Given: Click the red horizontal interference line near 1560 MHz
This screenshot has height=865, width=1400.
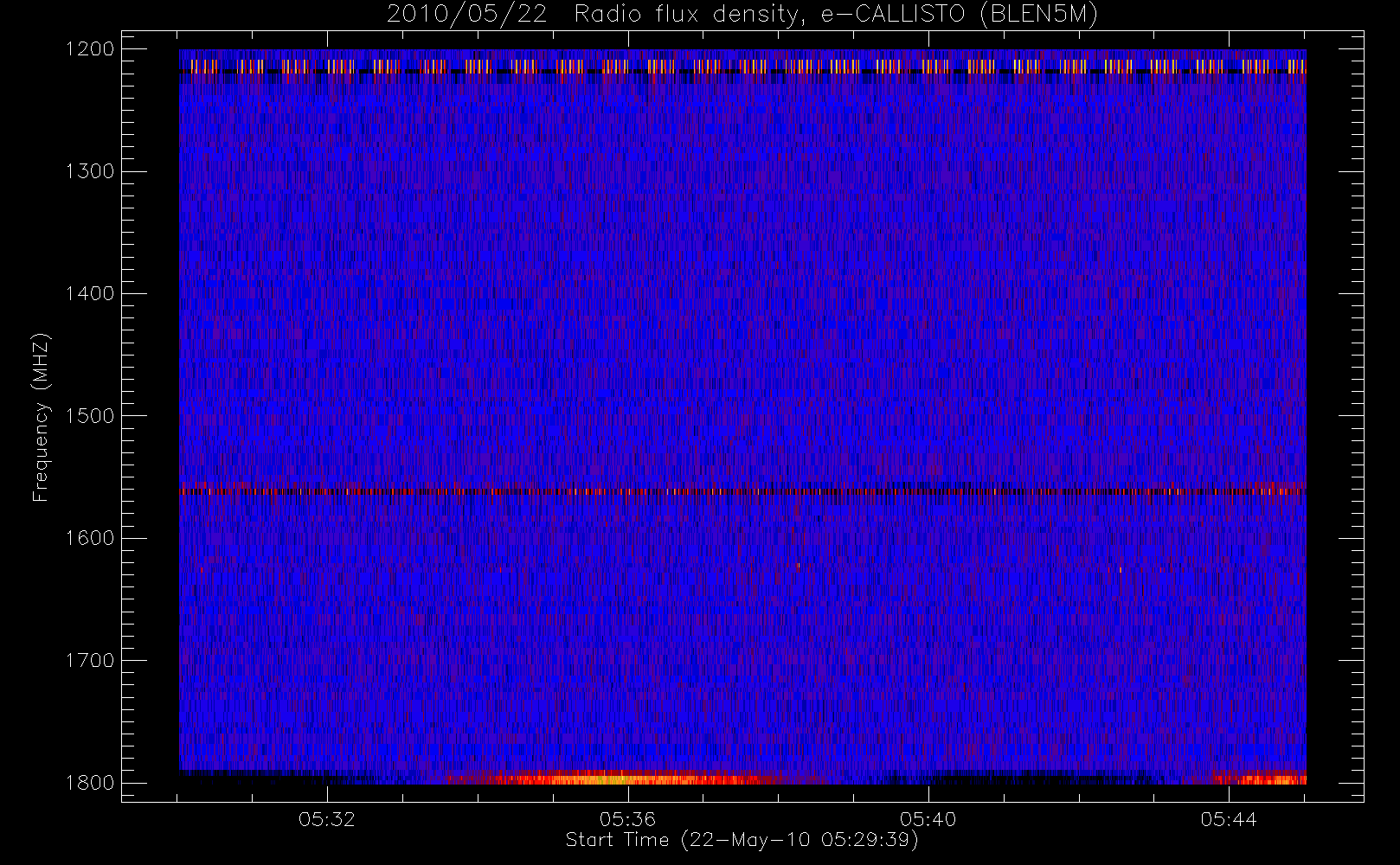Looking at the screenshot, I should click(x=742, y=491).
